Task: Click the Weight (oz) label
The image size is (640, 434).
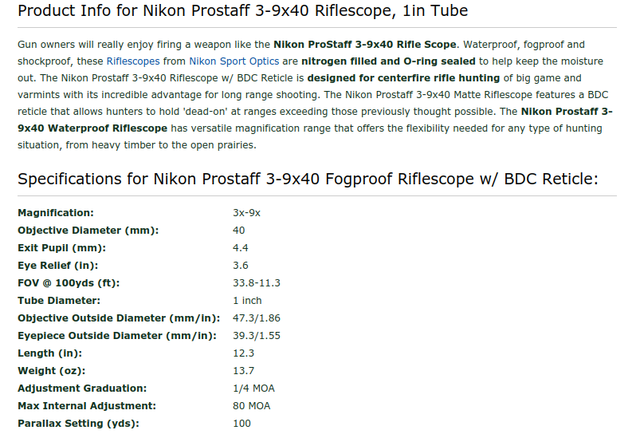Action: click(51, 370)
